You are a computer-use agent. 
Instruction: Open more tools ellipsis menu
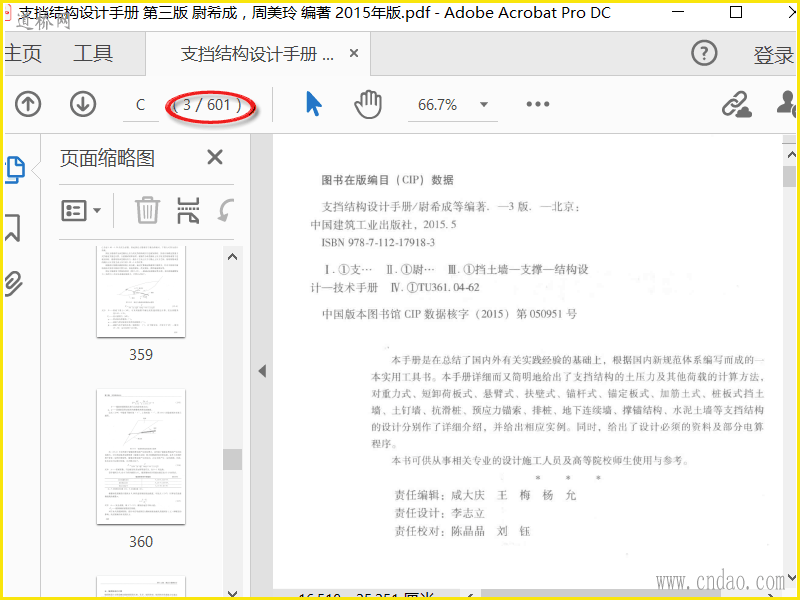(x=538, y=104)
